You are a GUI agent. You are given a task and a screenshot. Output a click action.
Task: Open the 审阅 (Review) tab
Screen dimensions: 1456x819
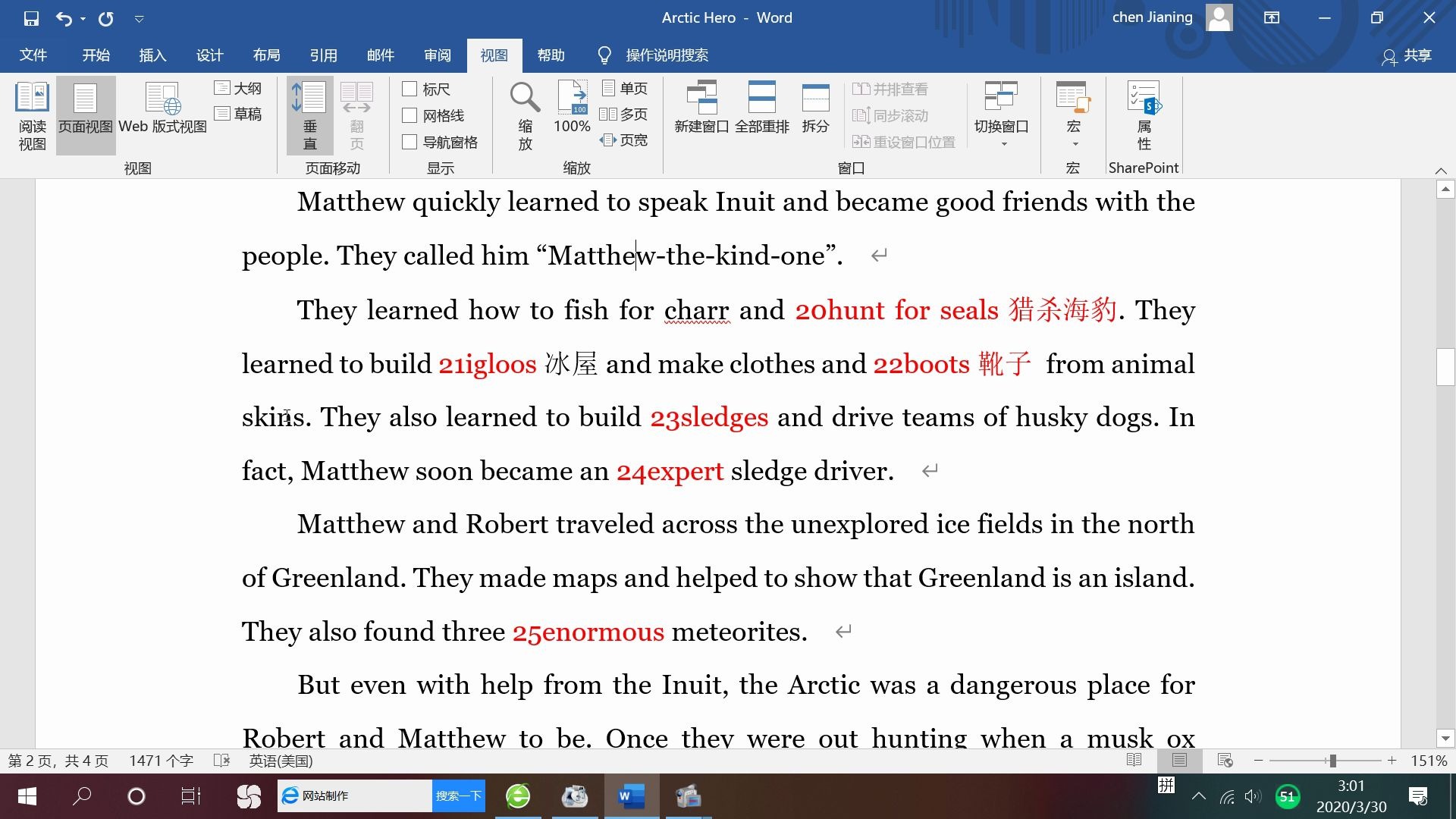pos(438,55)
